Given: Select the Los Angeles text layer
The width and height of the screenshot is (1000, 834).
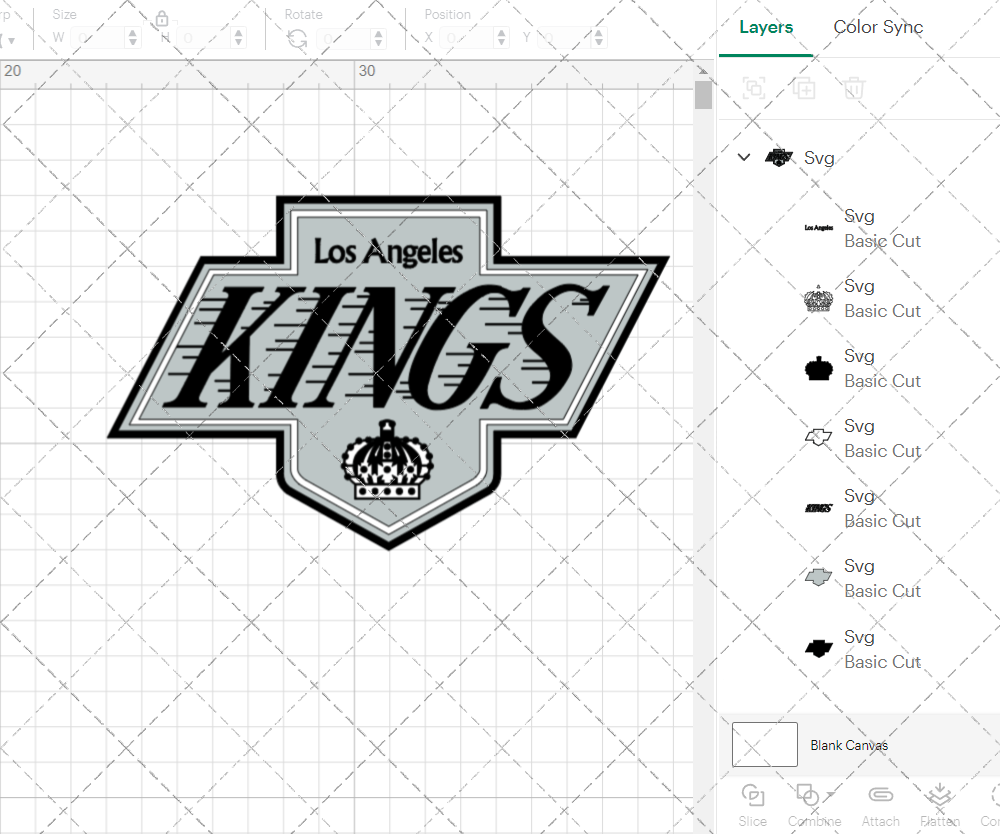Looking at the screenshot, I should 870,228.
